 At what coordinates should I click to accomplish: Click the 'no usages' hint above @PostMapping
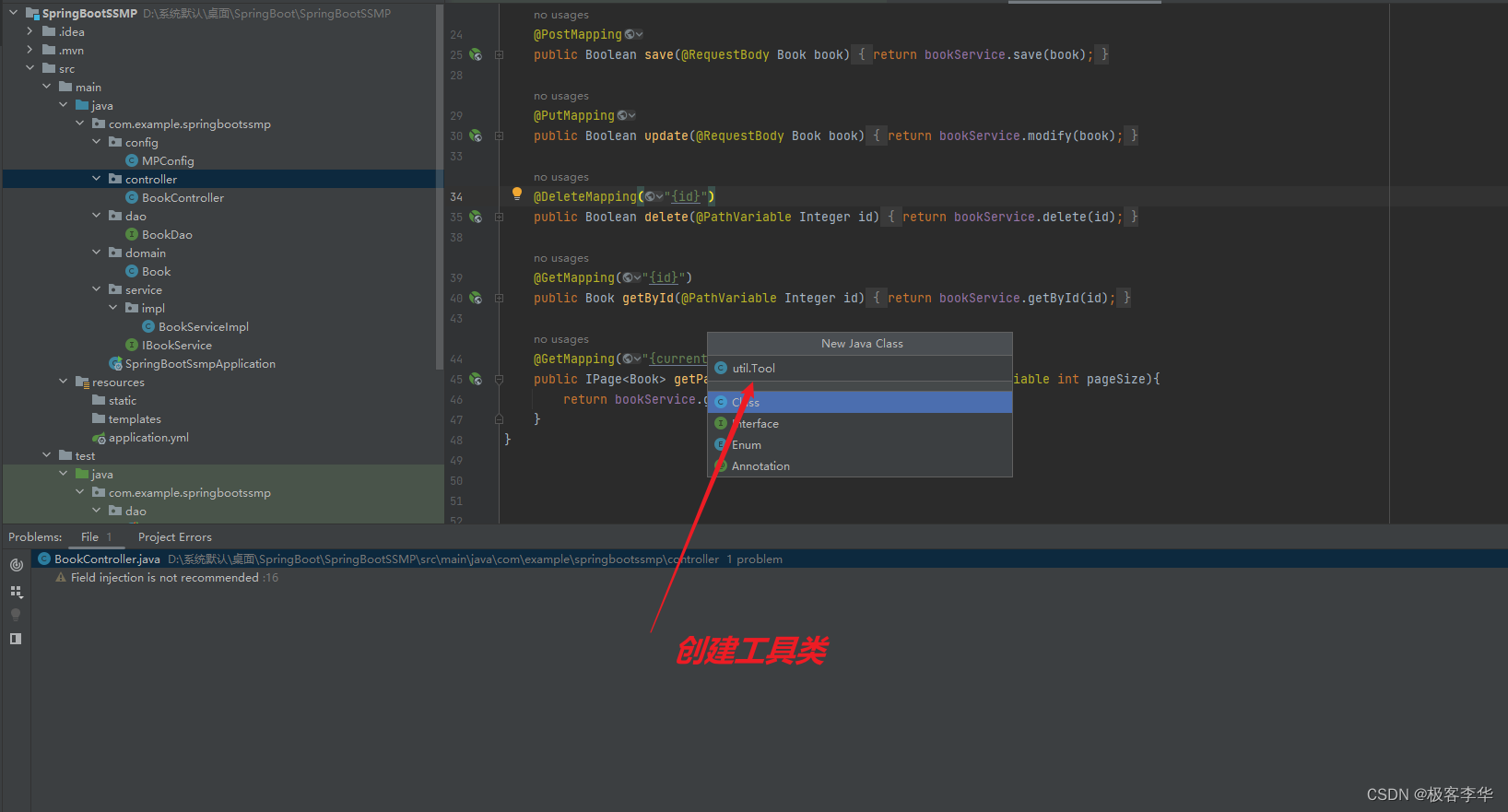[x=561, y=15]
